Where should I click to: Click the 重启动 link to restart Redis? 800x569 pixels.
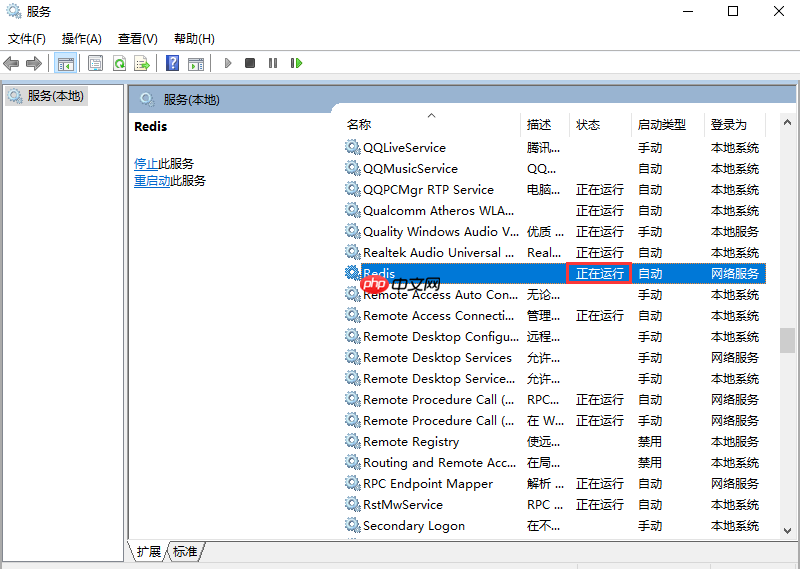tap(152, 181)
